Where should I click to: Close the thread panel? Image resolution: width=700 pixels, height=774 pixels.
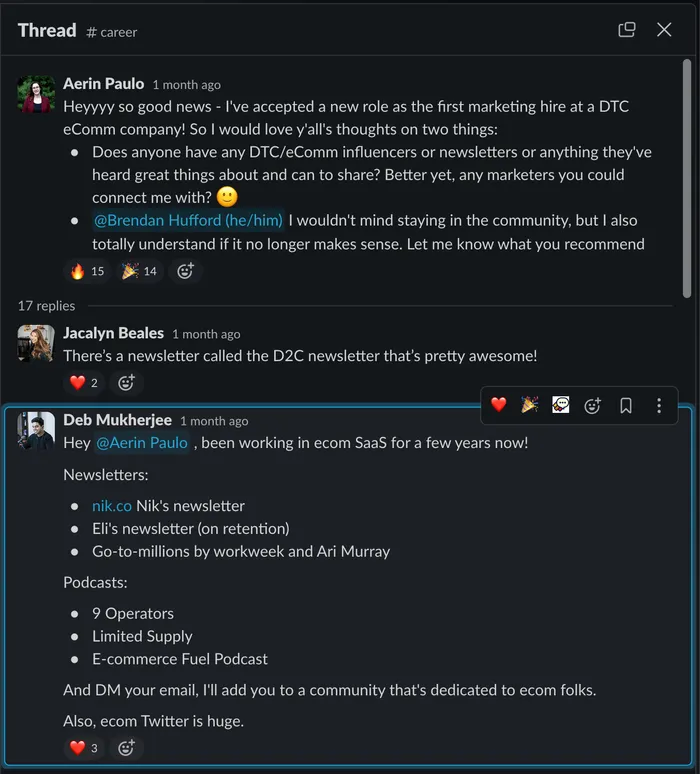click(664, 30)
